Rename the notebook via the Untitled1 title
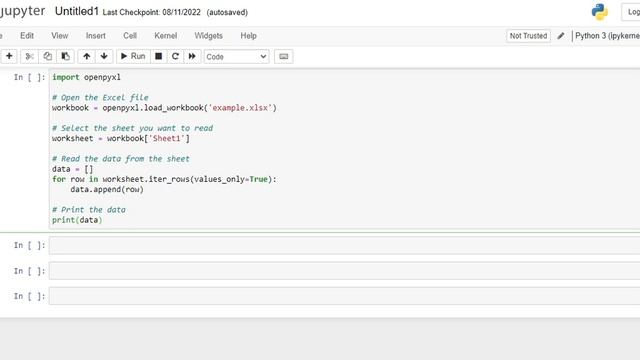 click(77, 11)
